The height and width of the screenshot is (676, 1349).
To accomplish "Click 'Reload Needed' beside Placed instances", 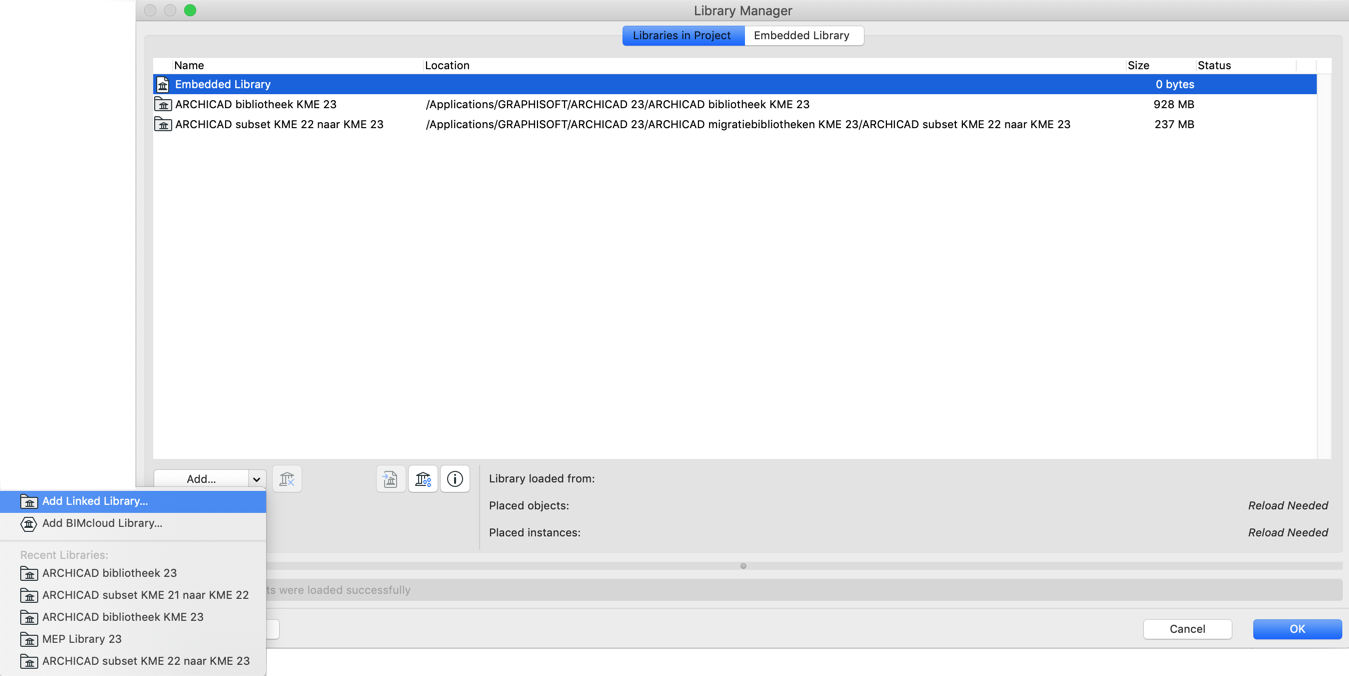I will pos(1288,533).
